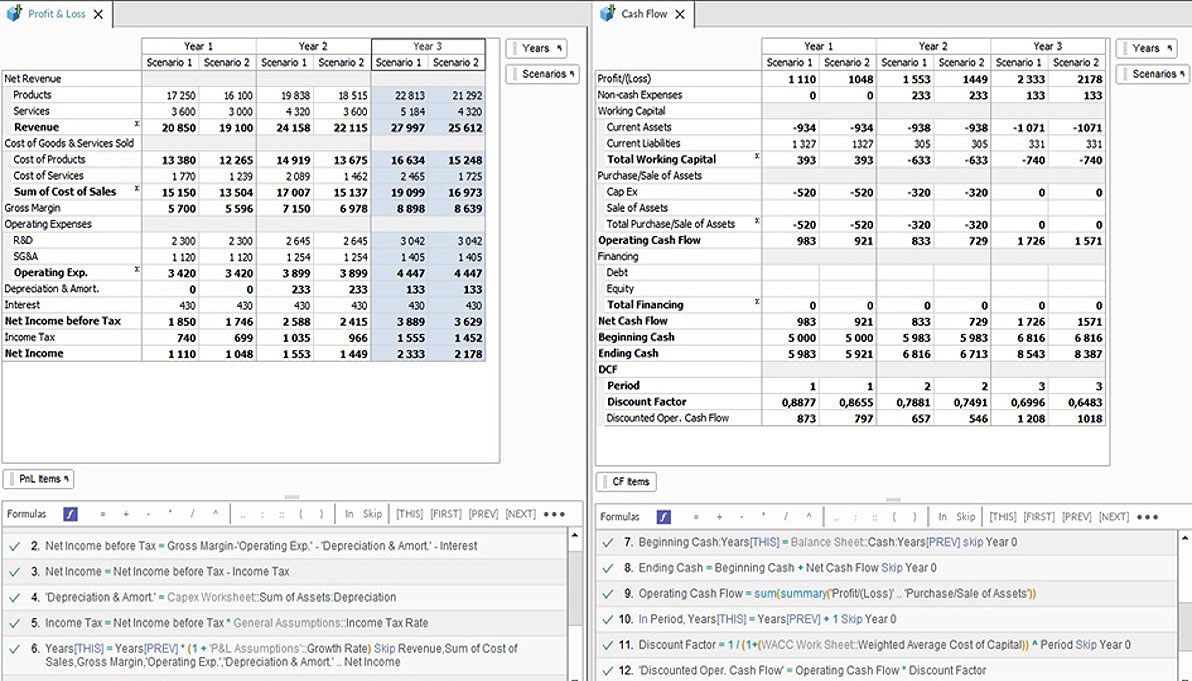
Task: Open the Years dimension selector in Profit & Loss
Action: [x=537, y=48]
